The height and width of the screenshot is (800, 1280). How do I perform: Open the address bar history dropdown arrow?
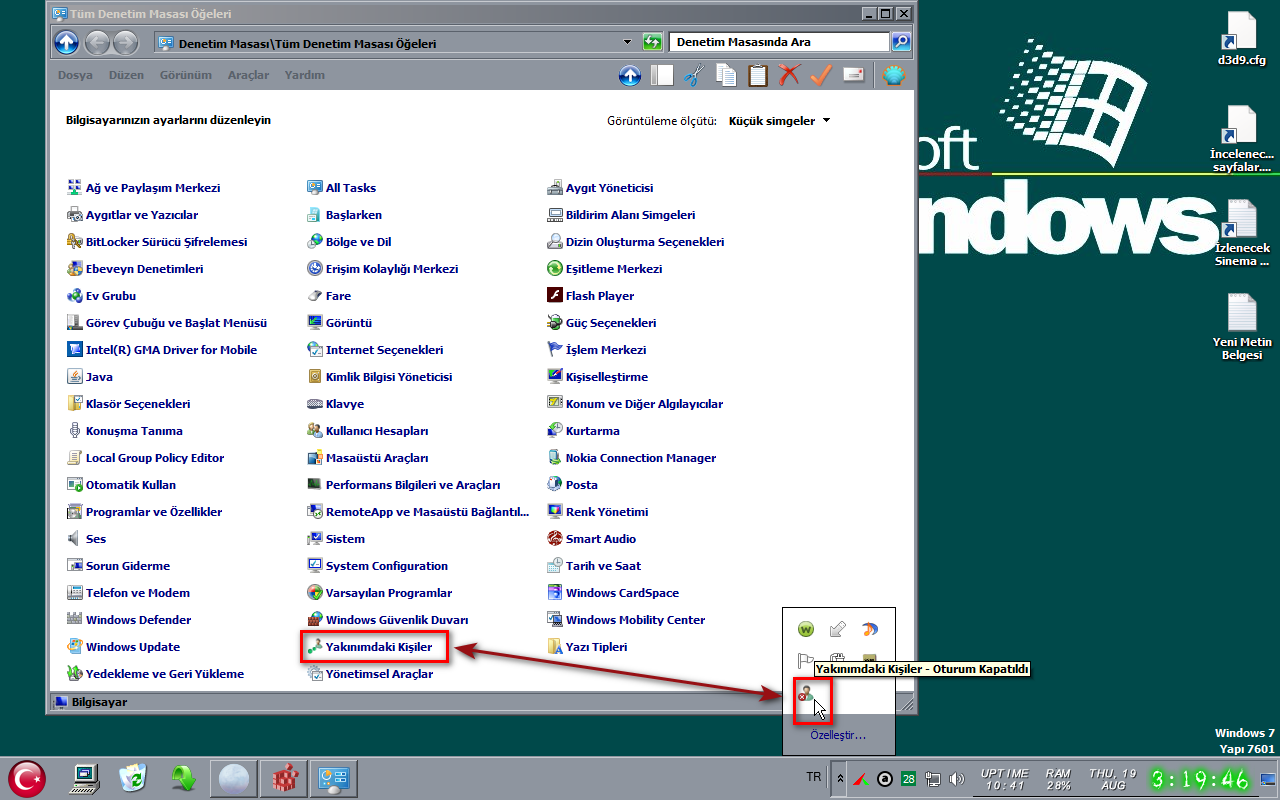coord(627,42)
